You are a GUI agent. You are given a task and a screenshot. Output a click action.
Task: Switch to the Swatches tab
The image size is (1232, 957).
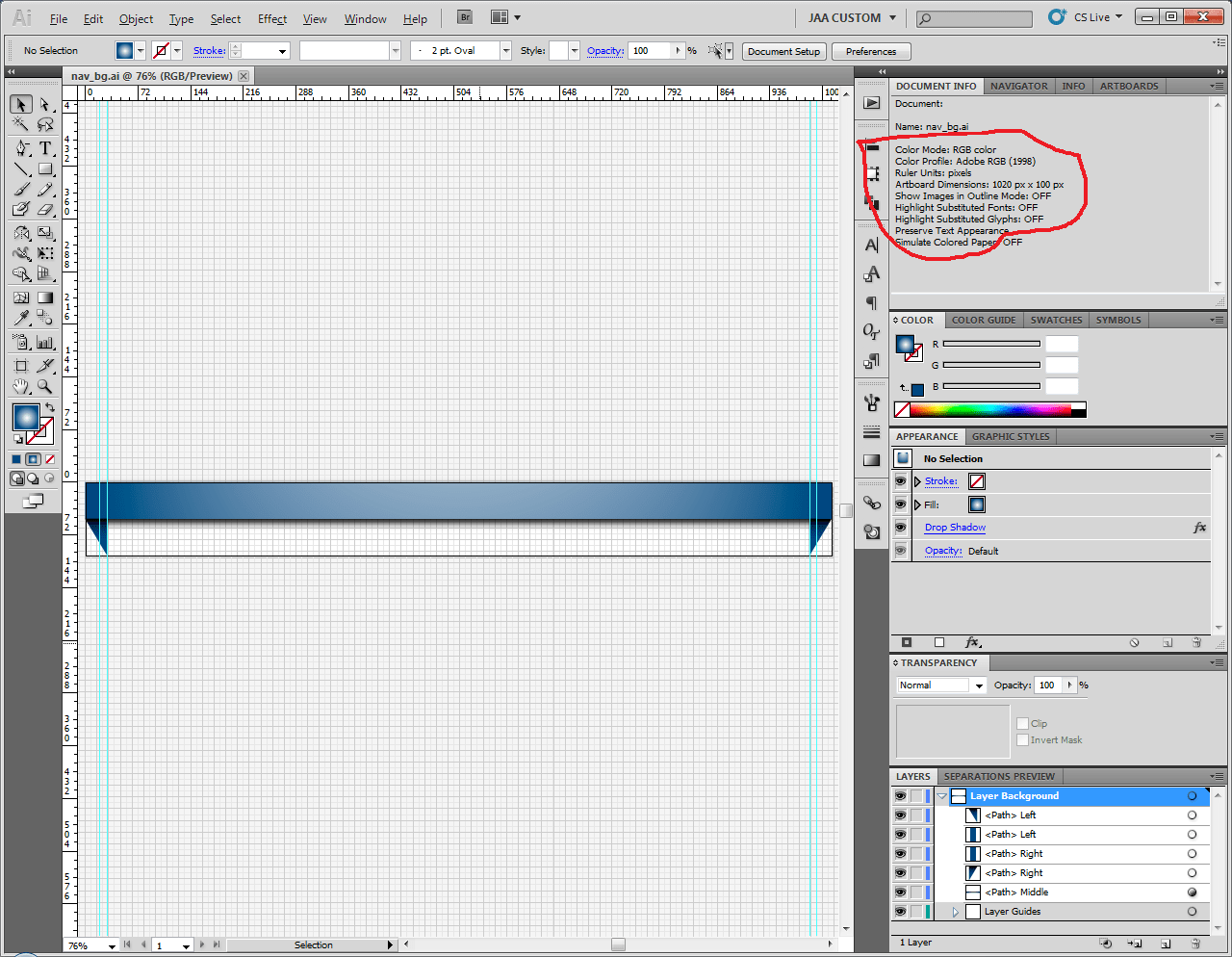1056,320
